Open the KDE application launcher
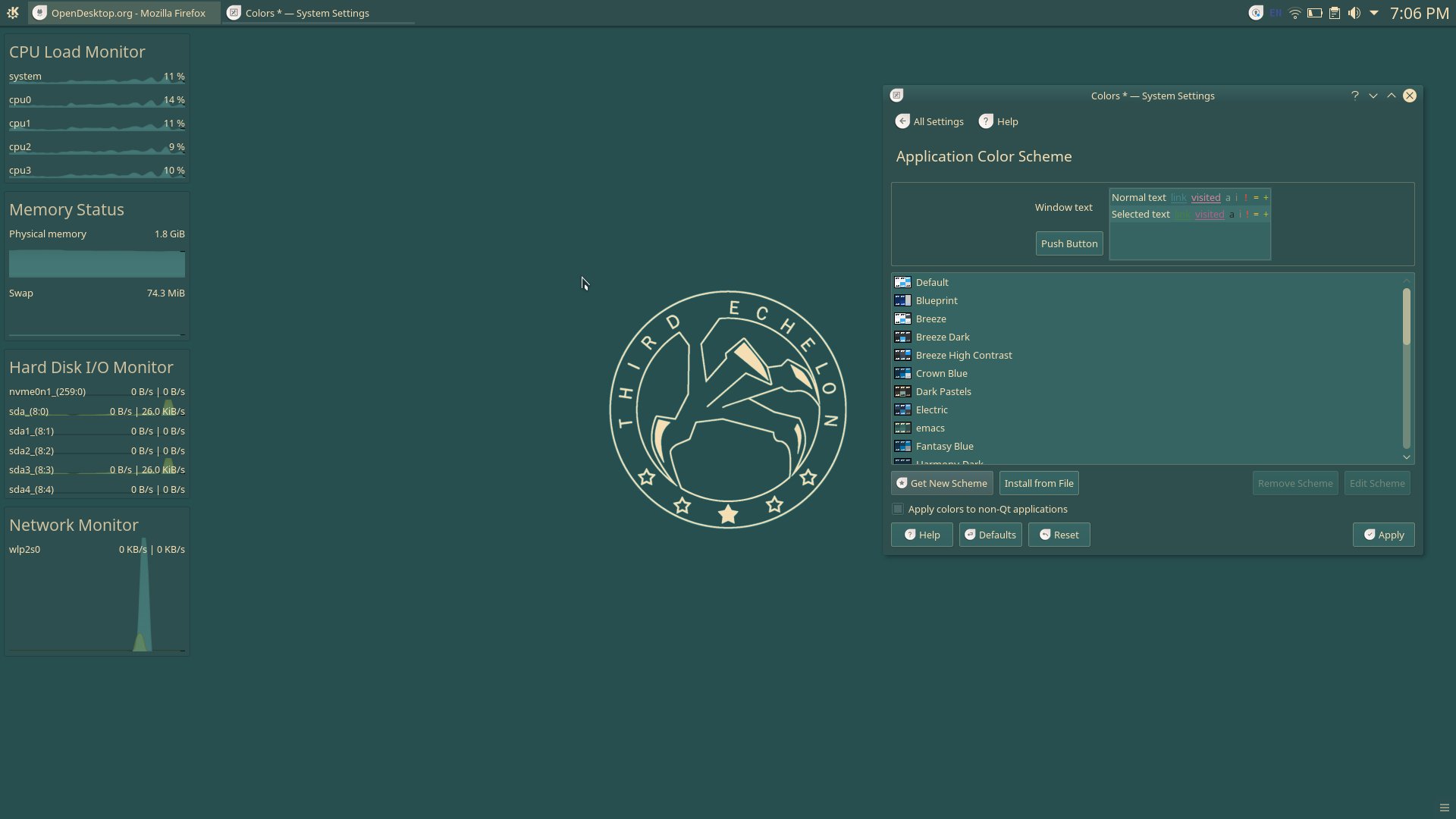This screenshot has width=1456, height=819. [x=13, y=13]
